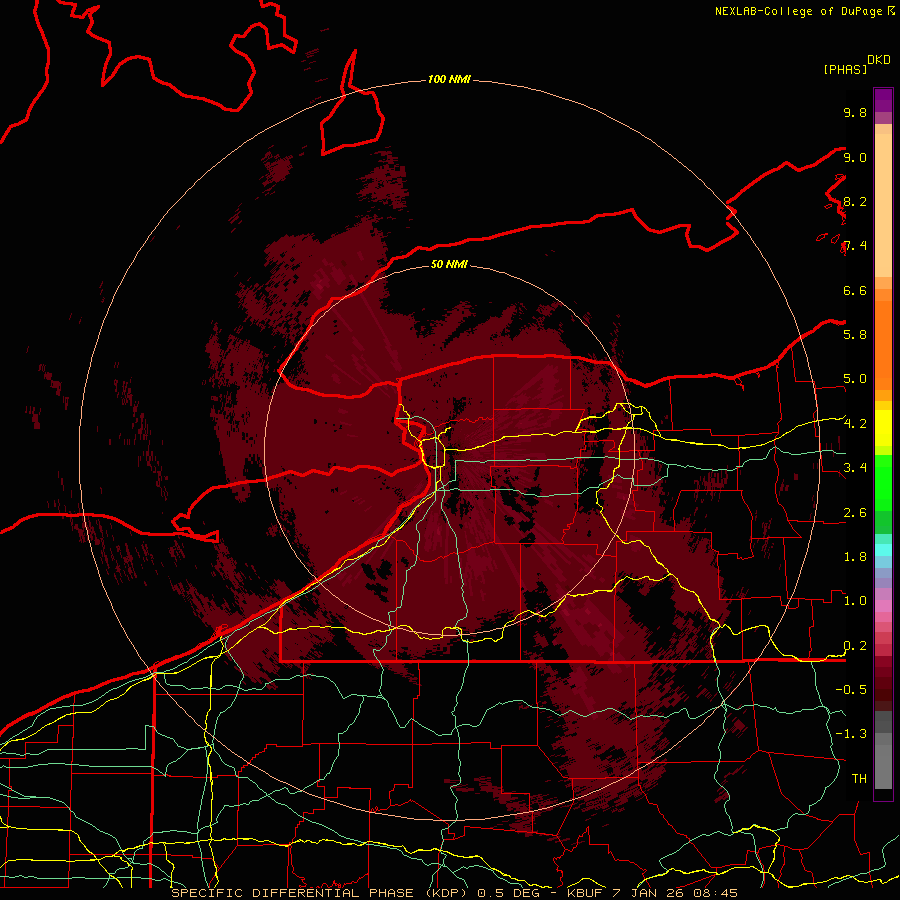Click the peach segment of the color scale
The width and height of the screenshot is (900, 900).
coord(883,205)
